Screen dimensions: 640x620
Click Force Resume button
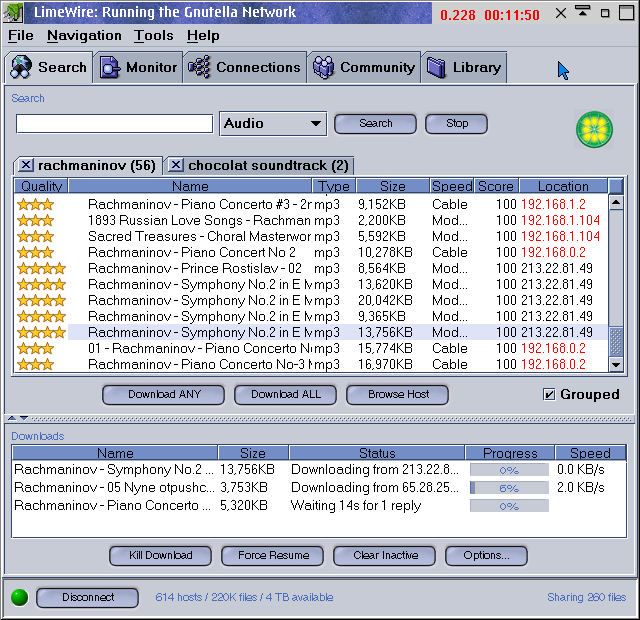[x=273, y=556]
